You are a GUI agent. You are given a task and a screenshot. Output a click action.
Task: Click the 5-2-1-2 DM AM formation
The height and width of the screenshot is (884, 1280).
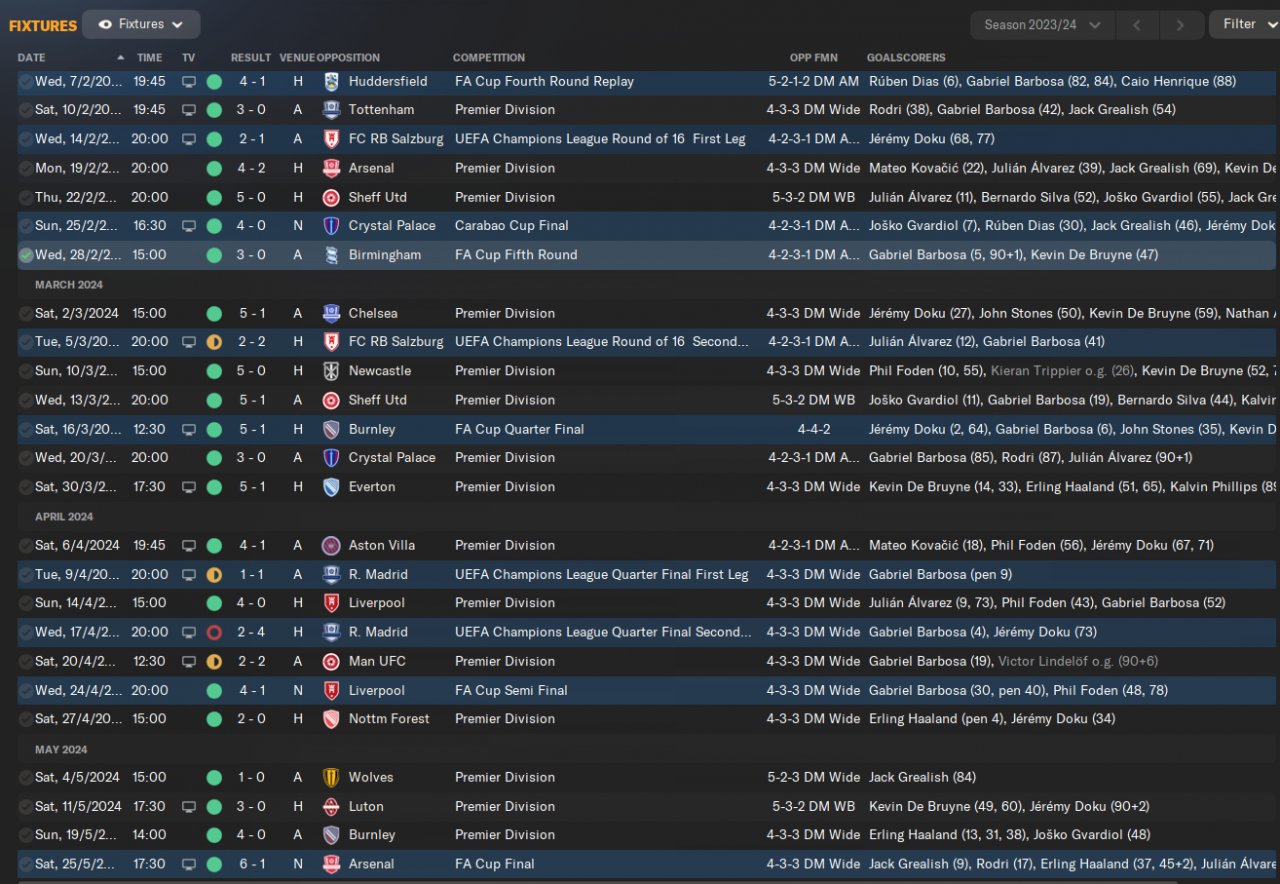814,81
